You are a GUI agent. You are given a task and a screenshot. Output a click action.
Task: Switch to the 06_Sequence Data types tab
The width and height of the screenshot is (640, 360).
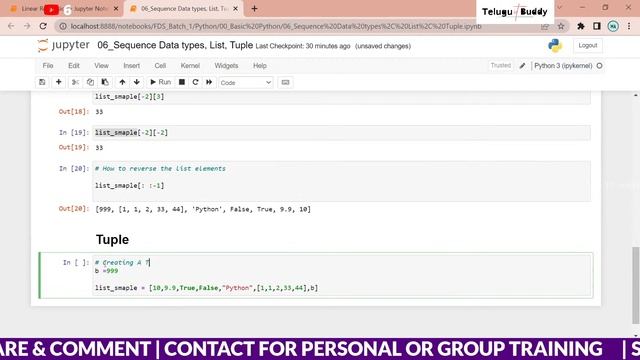pyautogui.click(x=184, y=9)
